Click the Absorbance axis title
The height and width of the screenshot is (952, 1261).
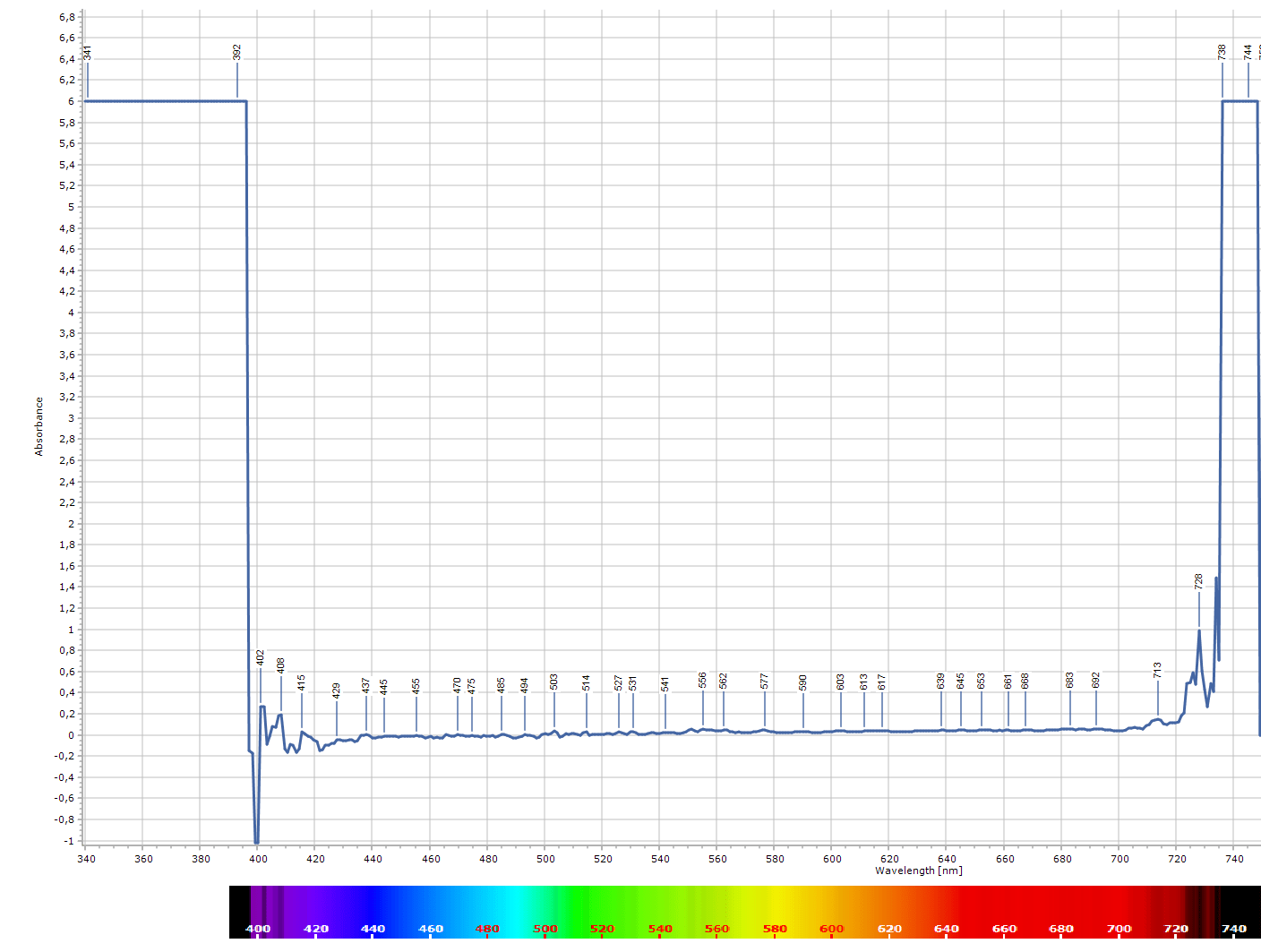pyautogui.click(x=39, y=426)
